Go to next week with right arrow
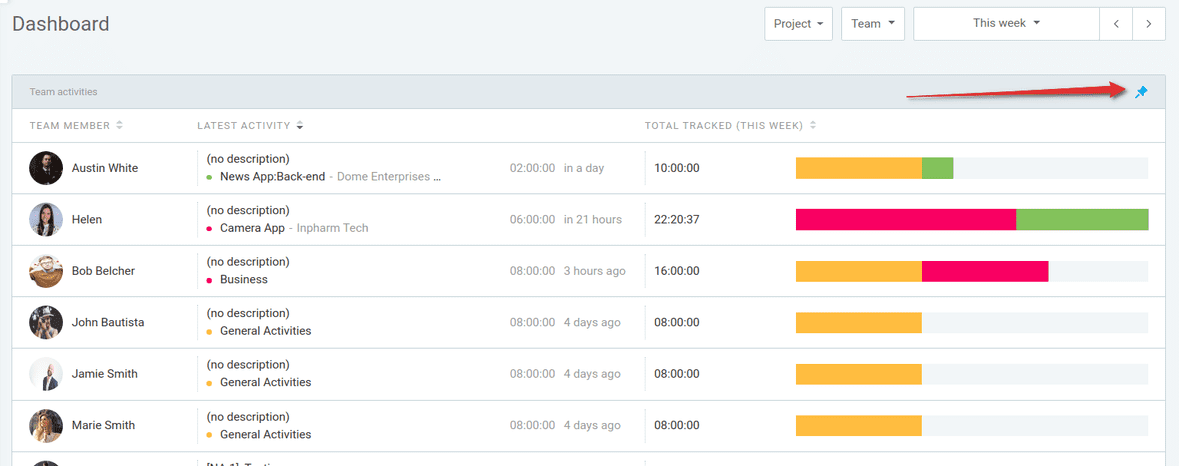Image resolution: width=1179 pixels, height=466 pixels. coord(1149,24)
